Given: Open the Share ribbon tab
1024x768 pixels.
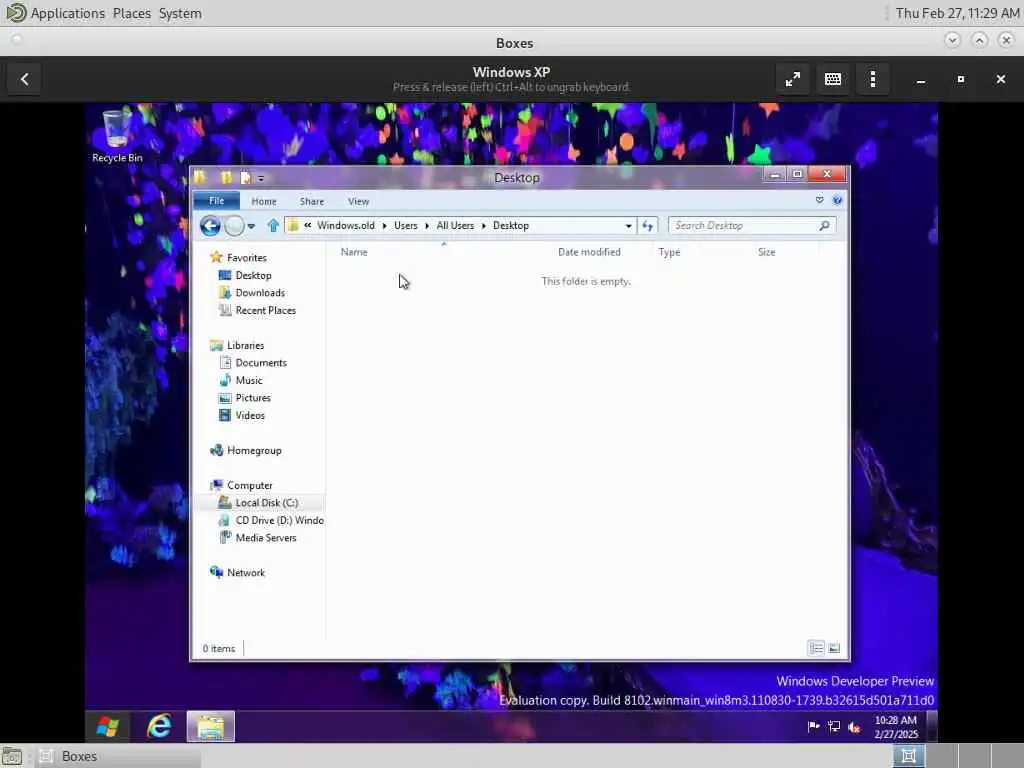Looking at the screenshot, I should click(x=312, y=202).
